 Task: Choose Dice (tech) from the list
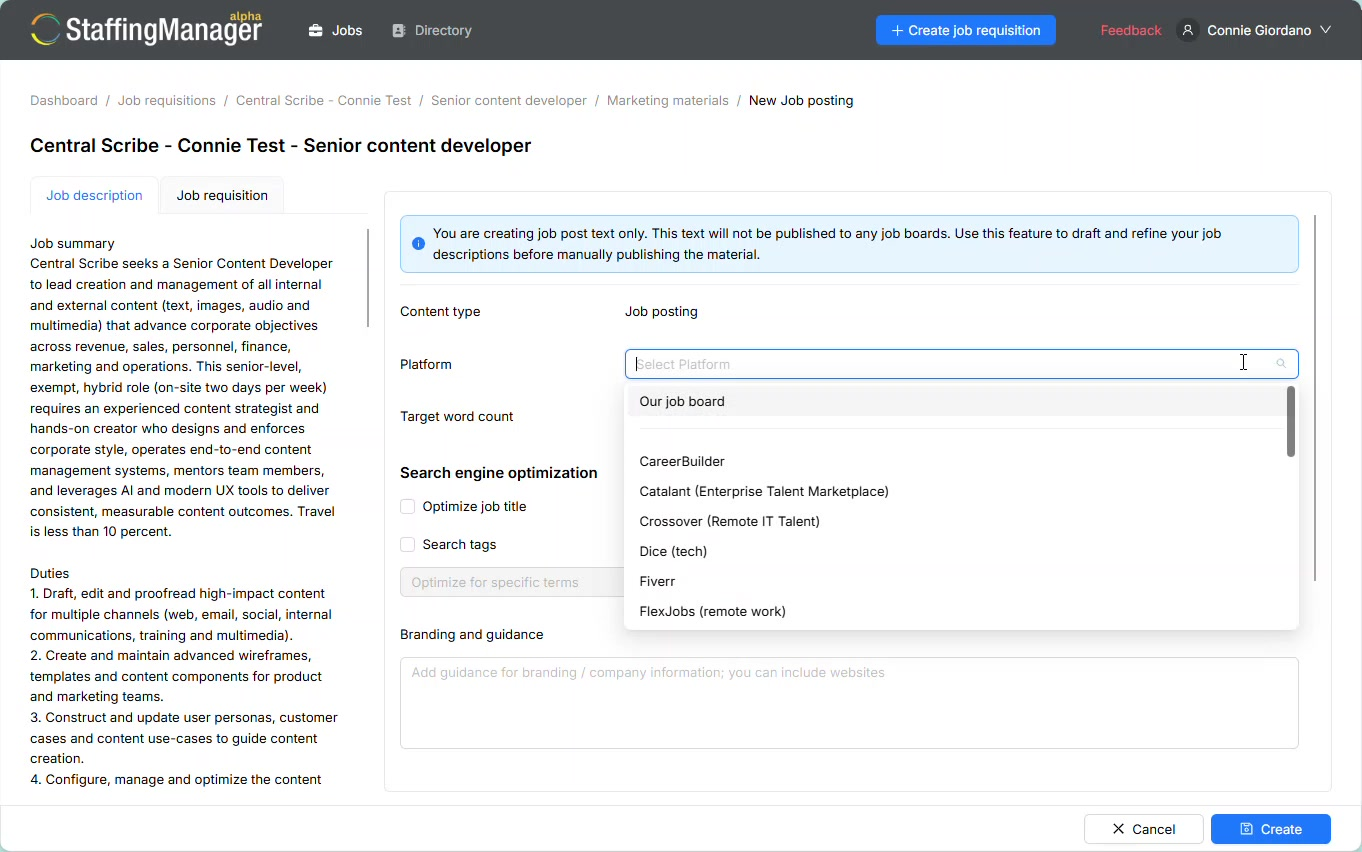955,552
